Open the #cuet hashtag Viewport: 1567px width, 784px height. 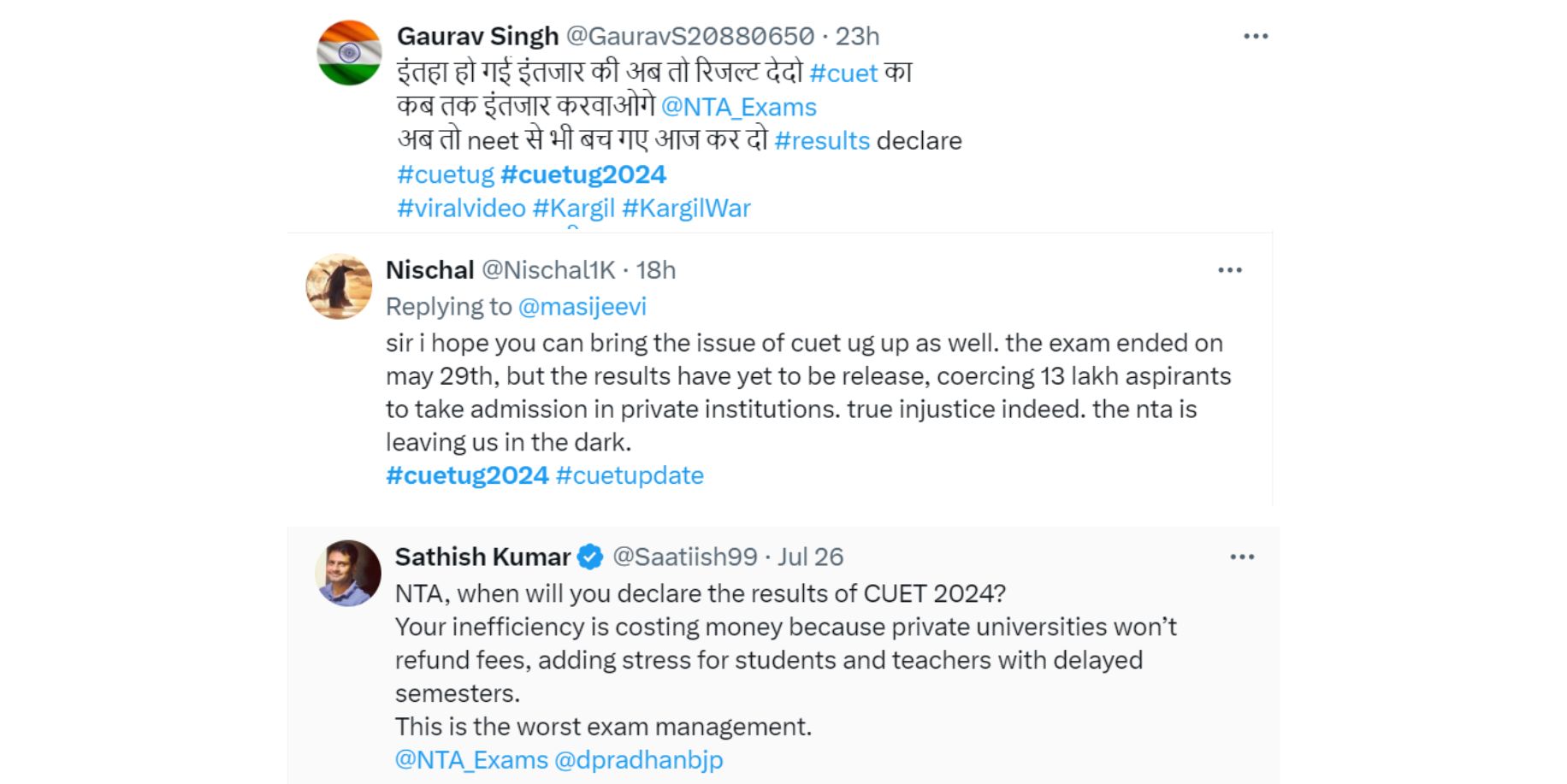coord(845,73)
